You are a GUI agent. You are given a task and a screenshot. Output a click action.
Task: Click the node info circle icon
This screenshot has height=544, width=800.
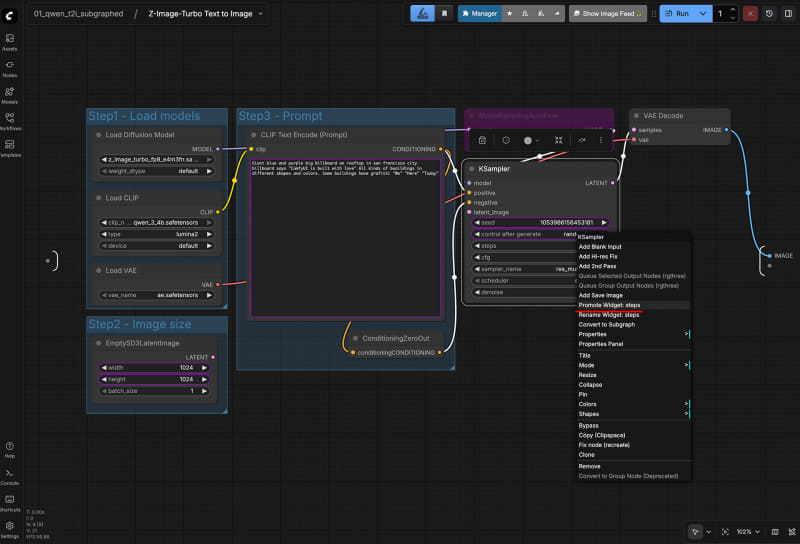click(x=506, y=140)
